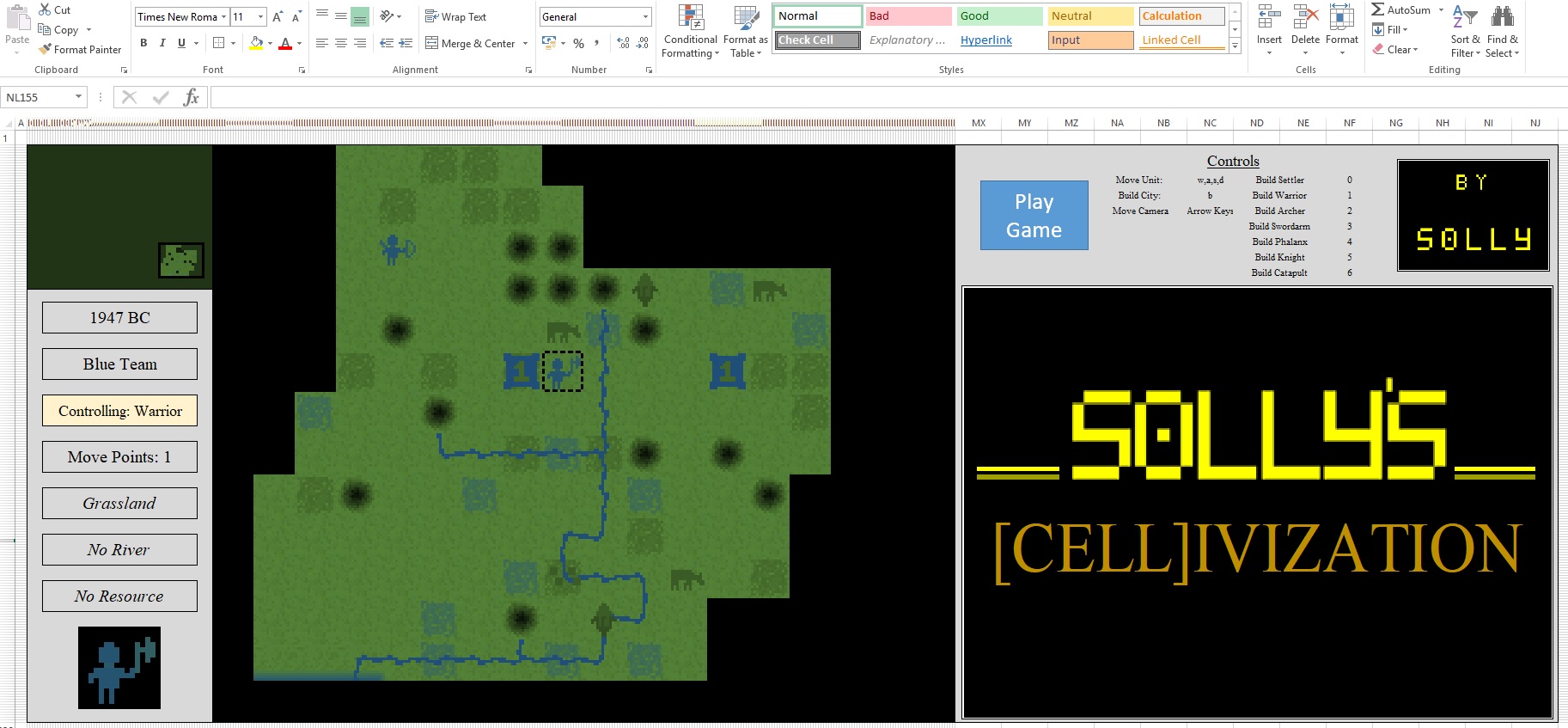This screenshot has width=1568, height=728.
Task: Click the Increase Indent icon
Action: (406, 43)
